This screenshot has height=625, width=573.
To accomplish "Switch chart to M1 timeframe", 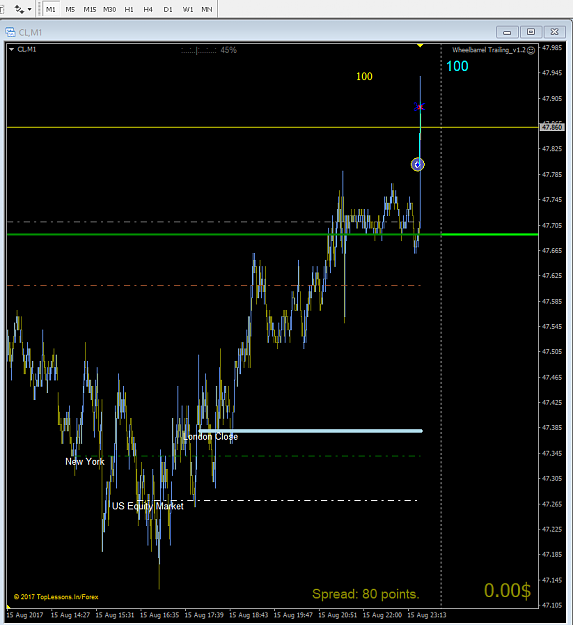I will [x=51, y=9].
